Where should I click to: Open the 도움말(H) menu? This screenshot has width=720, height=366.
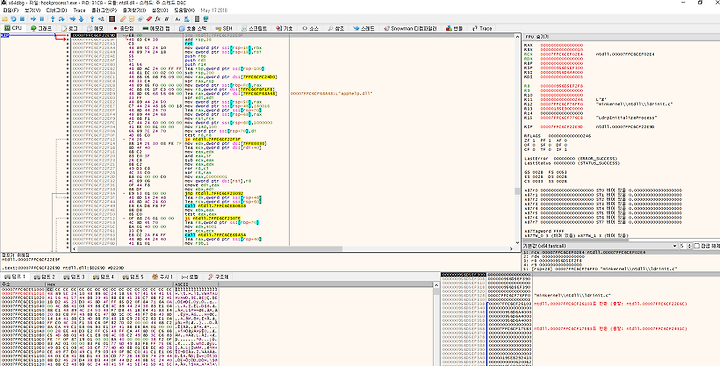point(184,10)
